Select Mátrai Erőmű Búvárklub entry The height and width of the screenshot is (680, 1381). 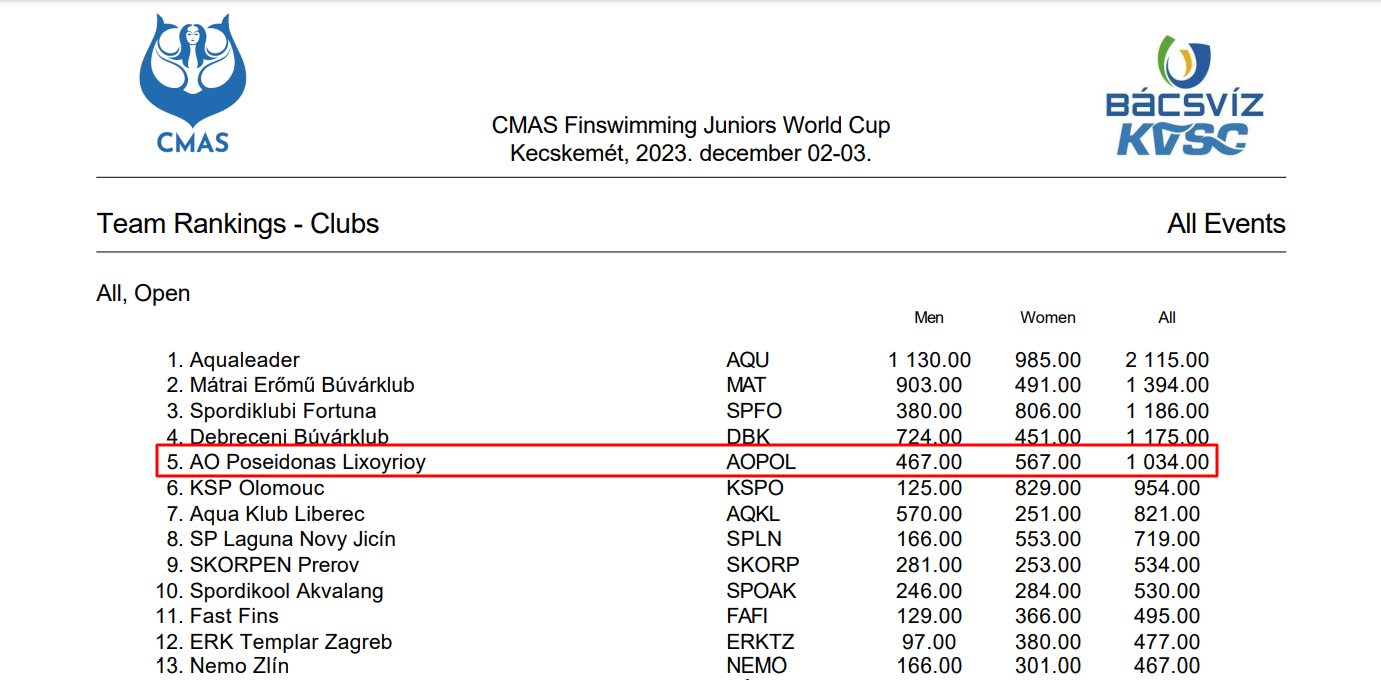pos(302,385)
